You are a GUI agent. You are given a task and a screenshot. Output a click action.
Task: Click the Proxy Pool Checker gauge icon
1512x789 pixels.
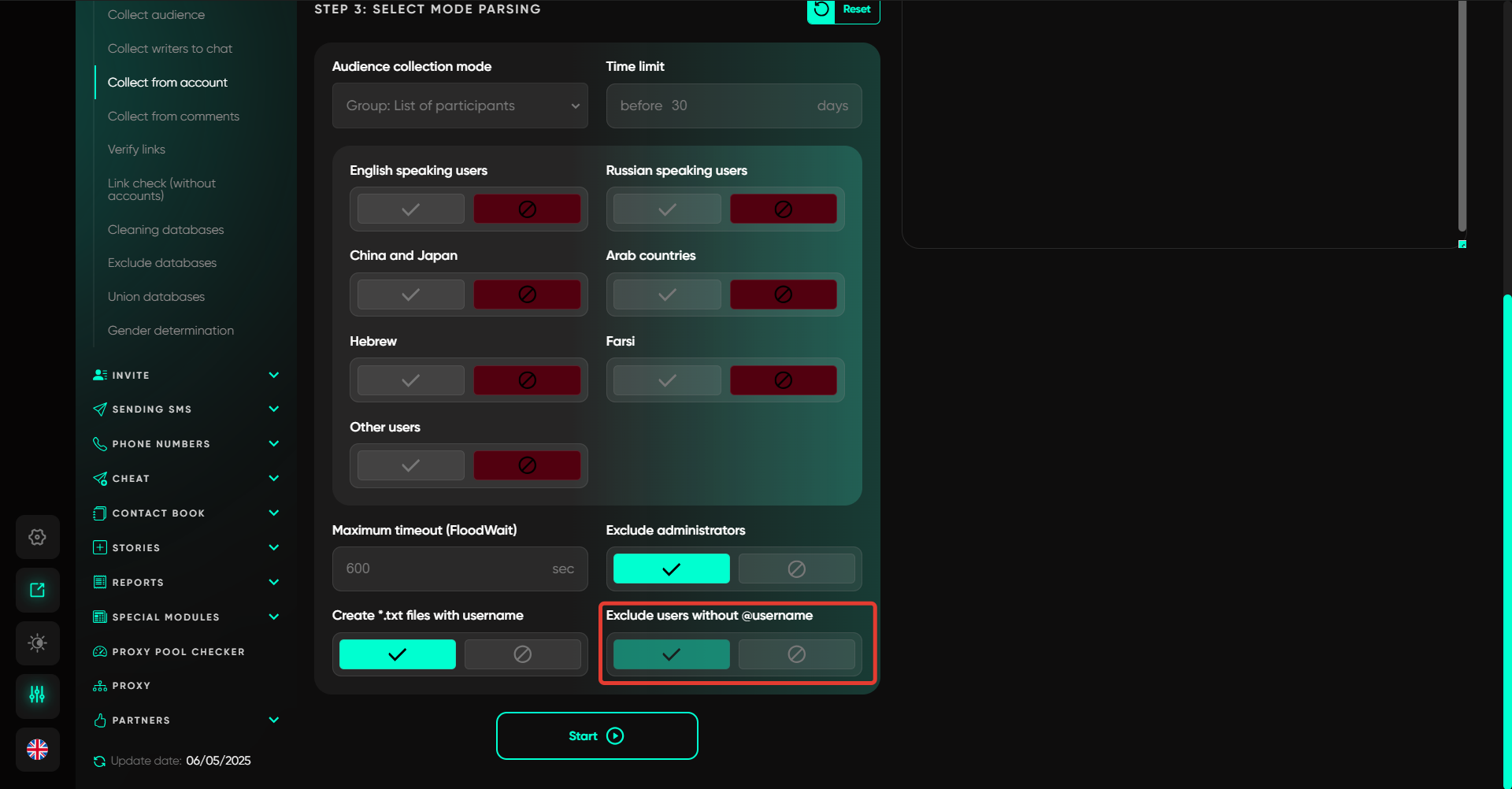coord(100,651)
